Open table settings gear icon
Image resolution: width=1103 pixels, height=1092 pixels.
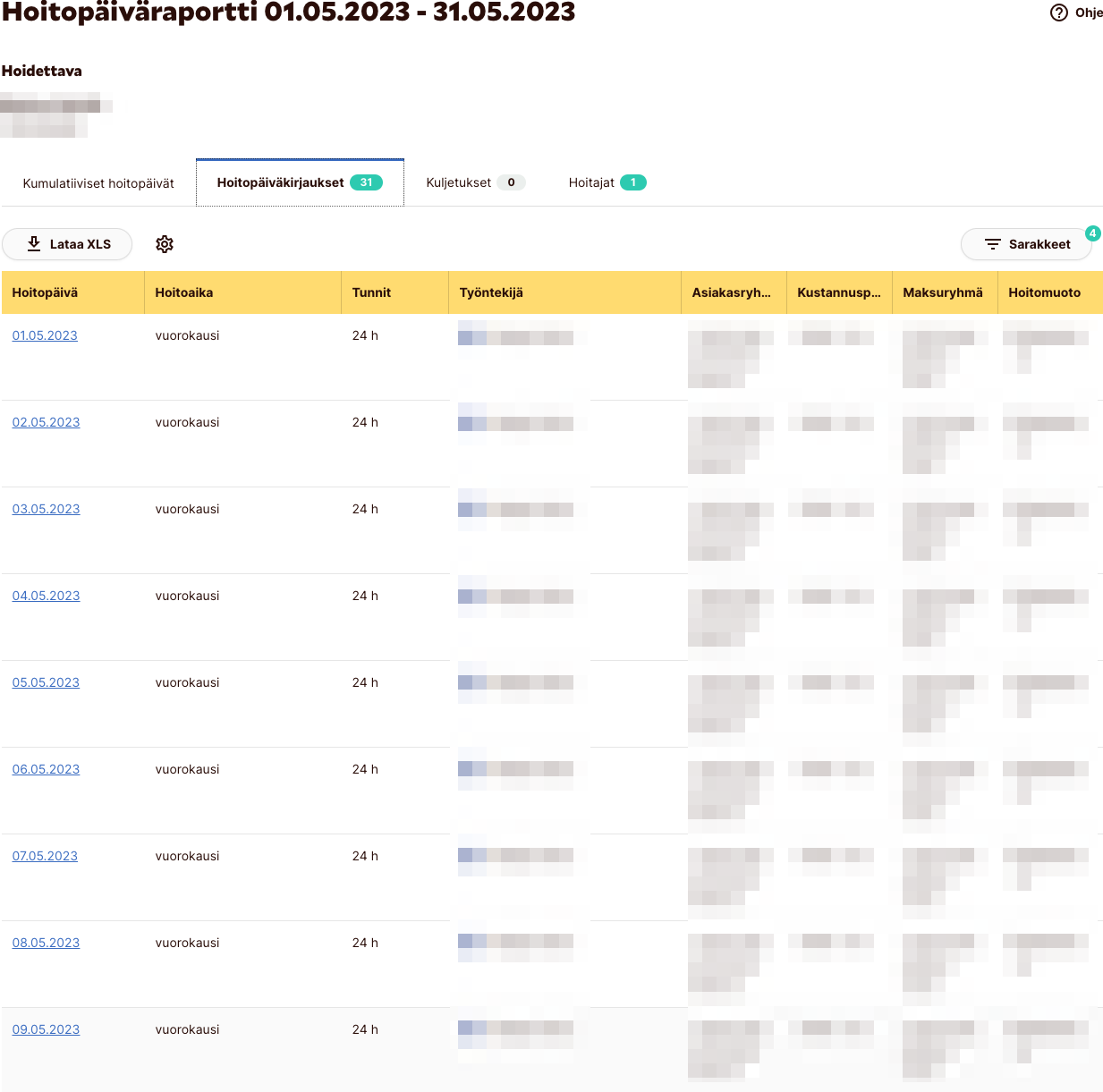[x=165, y=244]
